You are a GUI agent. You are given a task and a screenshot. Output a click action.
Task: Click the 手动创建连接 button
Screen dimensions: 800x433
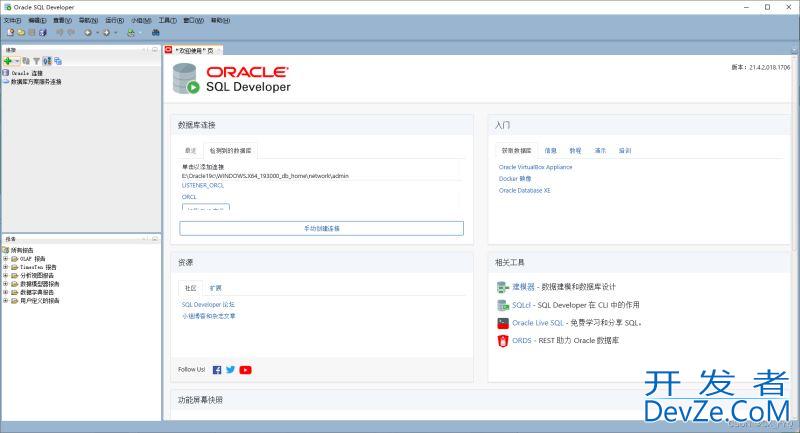pyautogui.click(x=321, y=228)
